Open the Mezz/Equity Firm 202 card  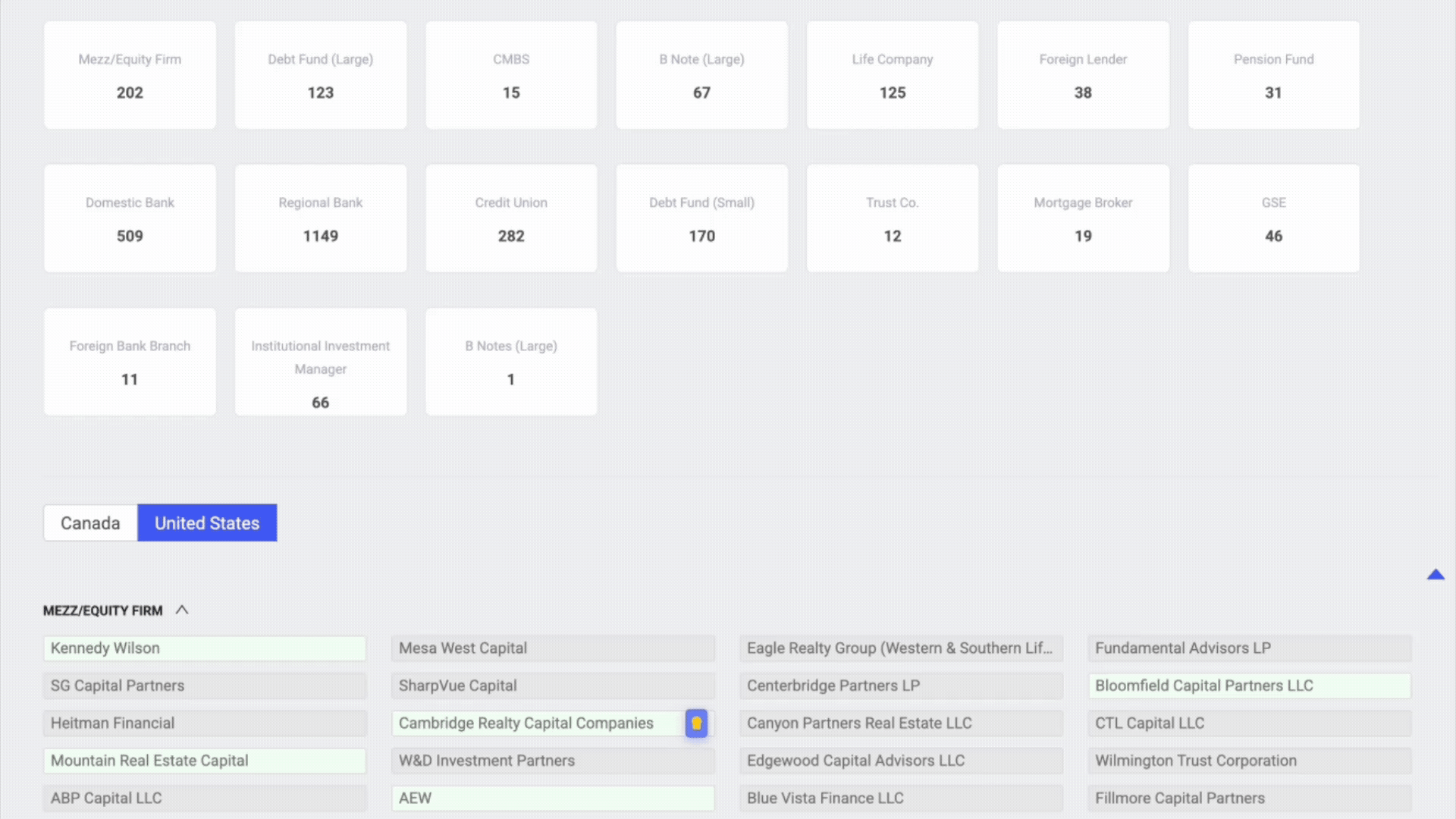point(130,75)
